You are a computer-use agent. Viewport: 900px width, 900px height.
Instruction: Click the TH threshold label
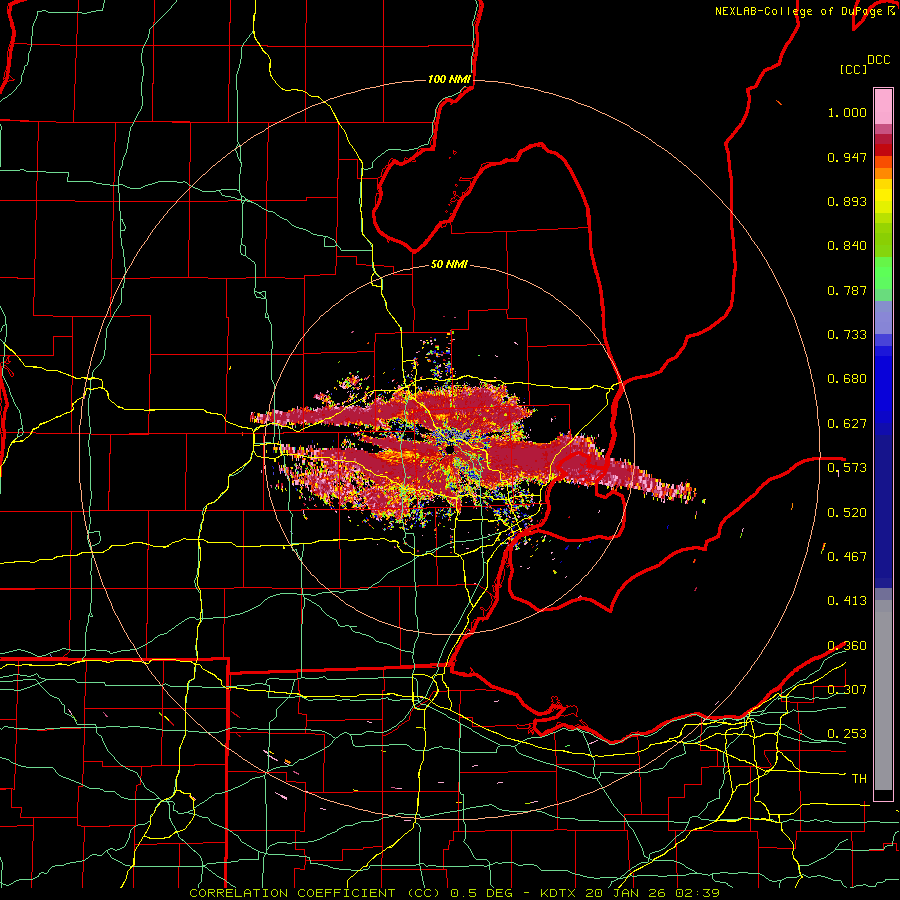pos(859,779)
